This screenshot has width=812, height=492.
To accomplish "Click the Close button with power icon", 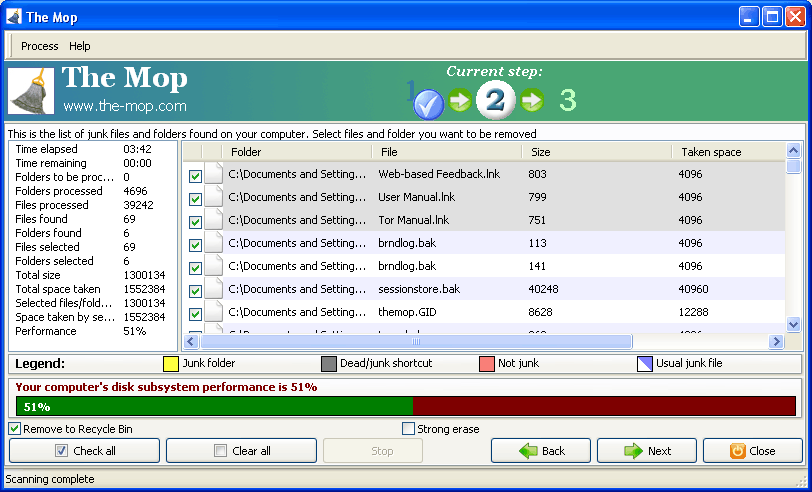I will (752, 451).
